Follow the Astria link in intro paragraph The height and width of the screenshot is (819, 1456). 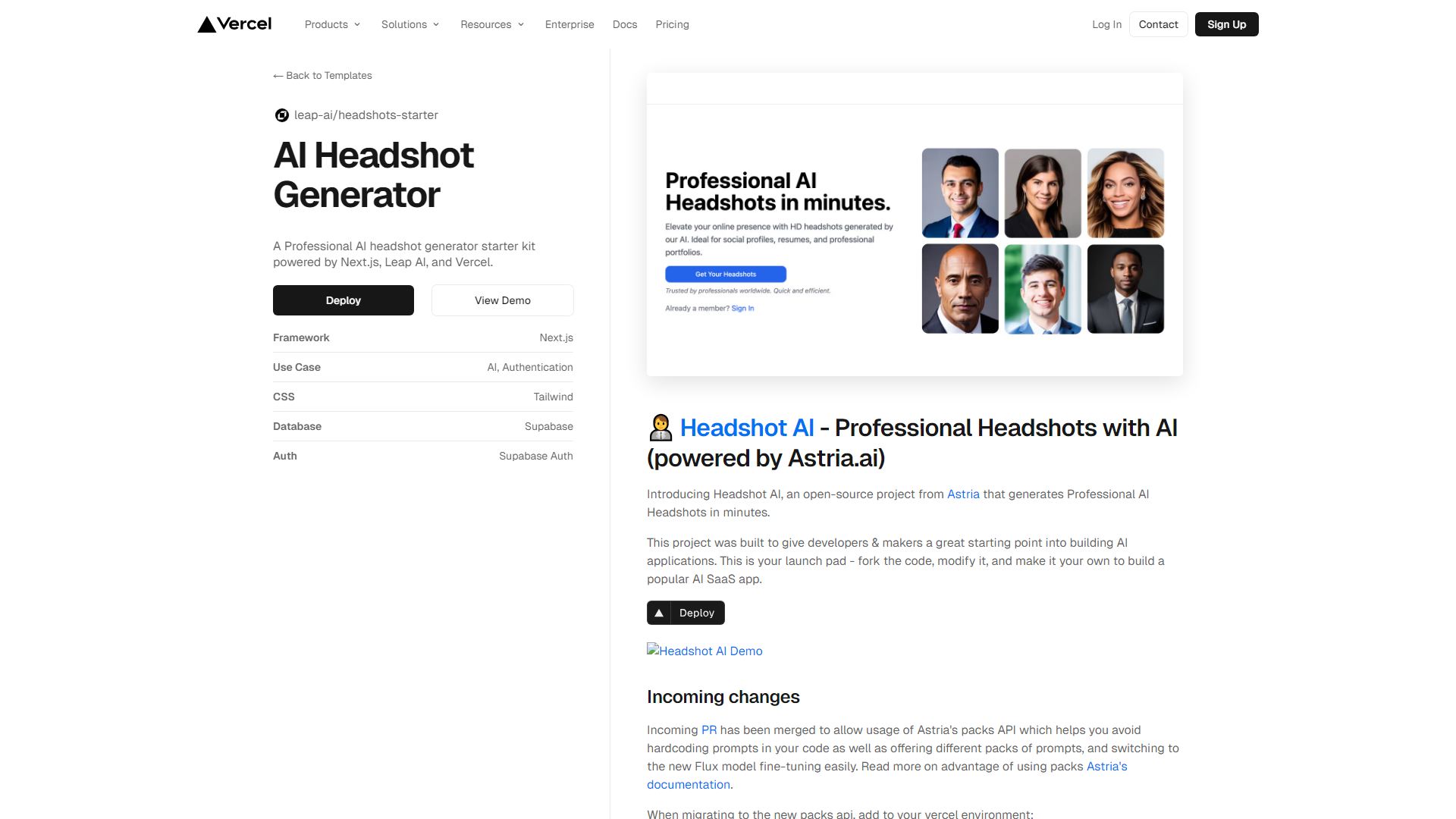(x=963, y=494)
